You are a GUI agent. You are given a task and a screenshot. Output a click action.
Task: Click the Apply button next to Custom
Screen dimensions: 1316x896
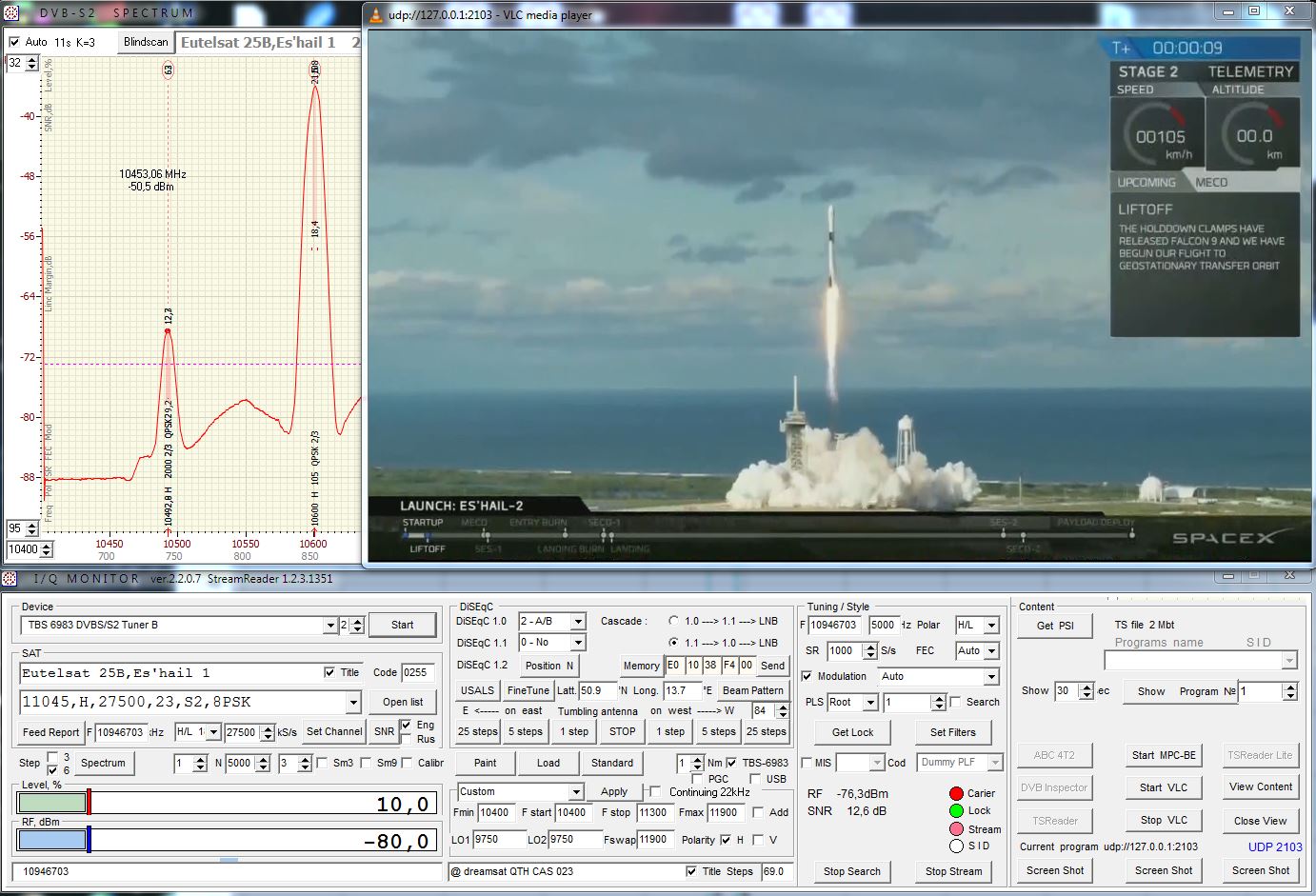coord(614,791)
